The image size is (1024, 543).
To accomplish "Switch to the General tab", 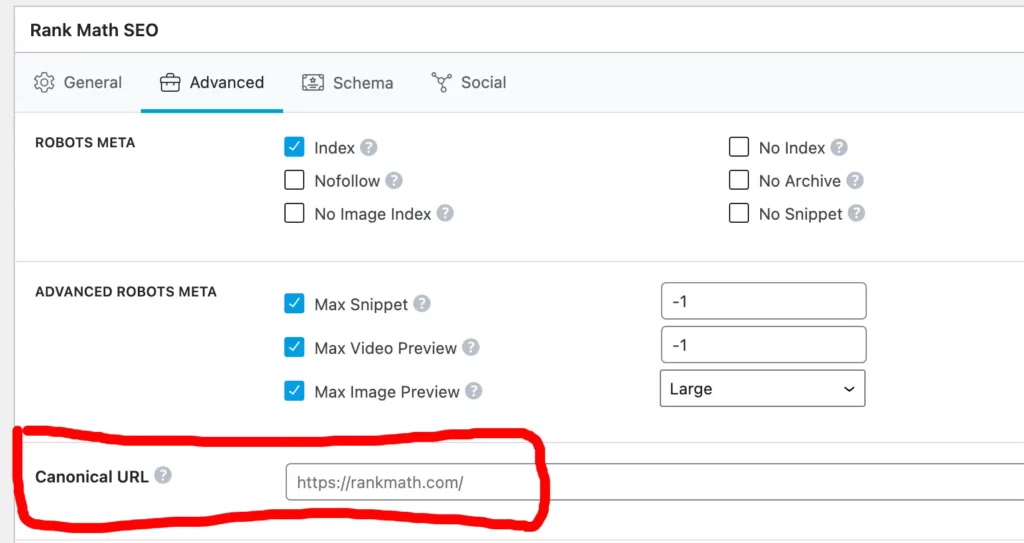I will point(78,83).
